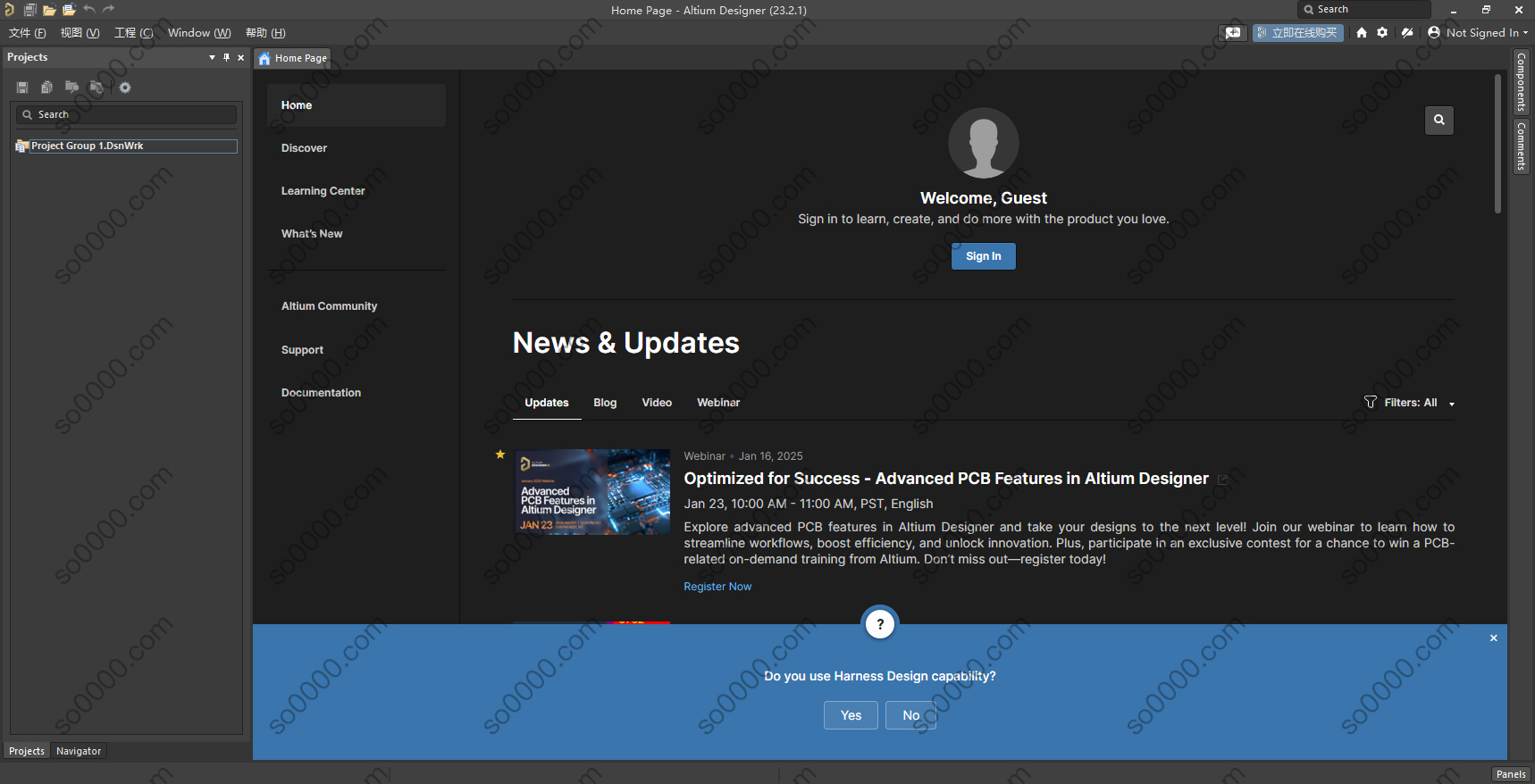1535x784 pixels.
Task: Click the Panels button in status bar
Action: pyautogui.click(x=1511, y=774)
